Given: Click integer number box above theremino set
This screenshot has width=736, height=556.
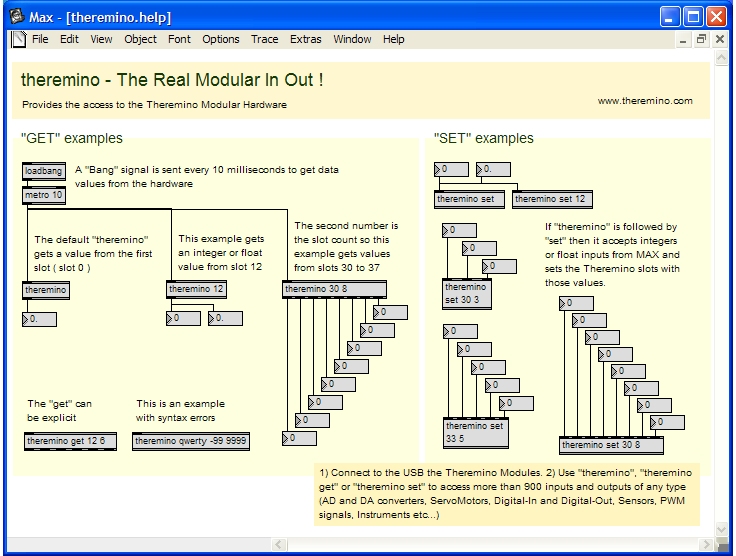Looking at the screenshot, I should click(451, 169).
